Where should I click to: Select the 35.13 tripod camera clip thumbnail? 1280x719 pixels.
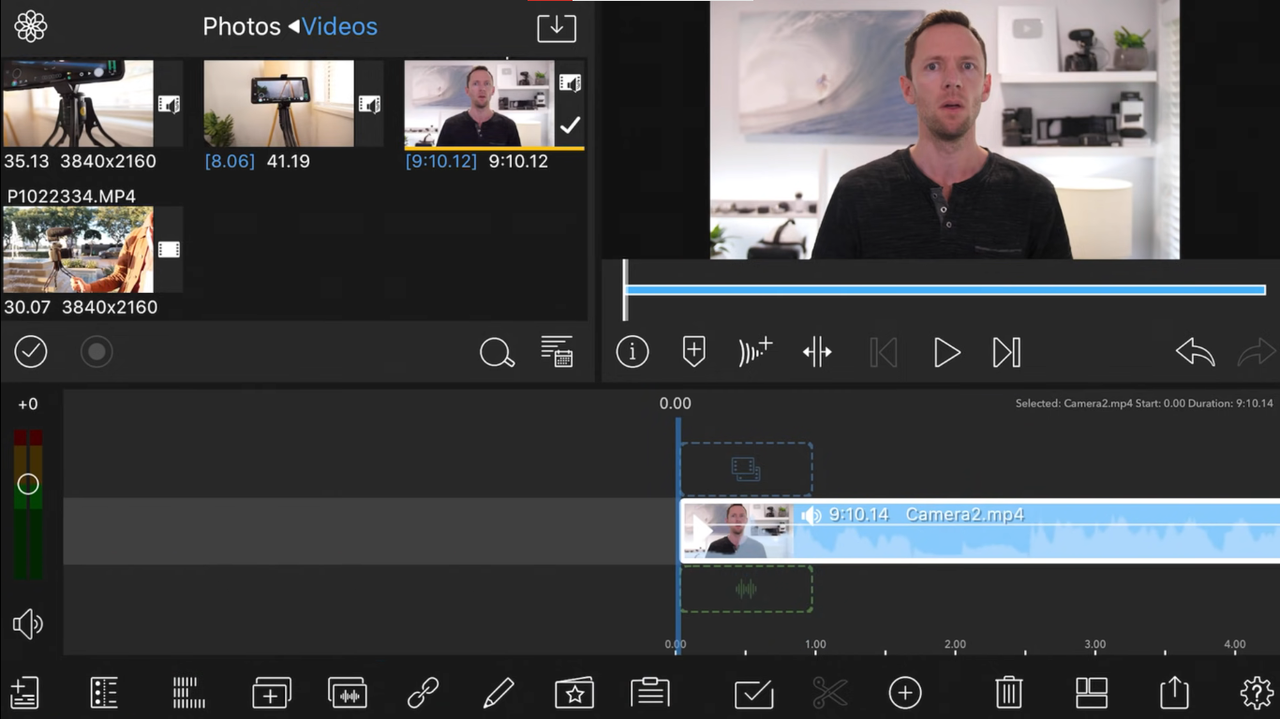[x=78, y=103]
